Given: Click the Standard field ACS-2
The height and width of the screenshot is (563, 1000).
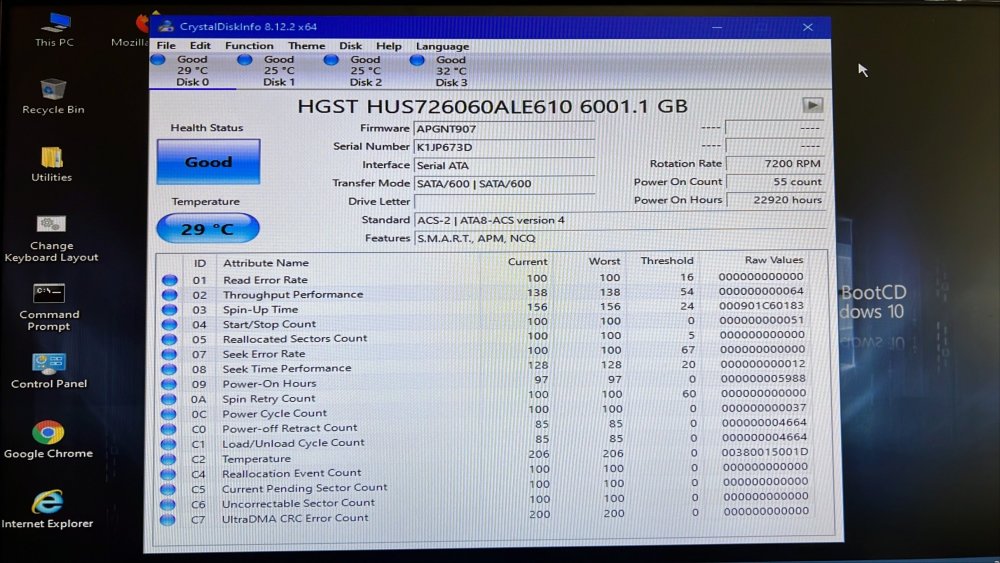Looking at the screenshot, I should pos(619,220).
